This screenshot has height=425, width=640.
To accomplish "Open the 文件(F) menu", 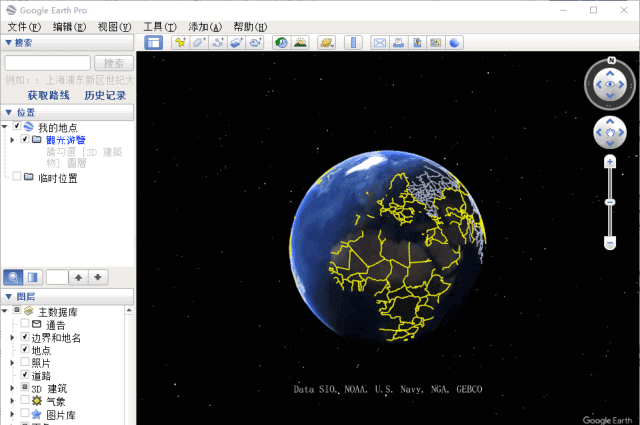I will [x=24, y=27].
